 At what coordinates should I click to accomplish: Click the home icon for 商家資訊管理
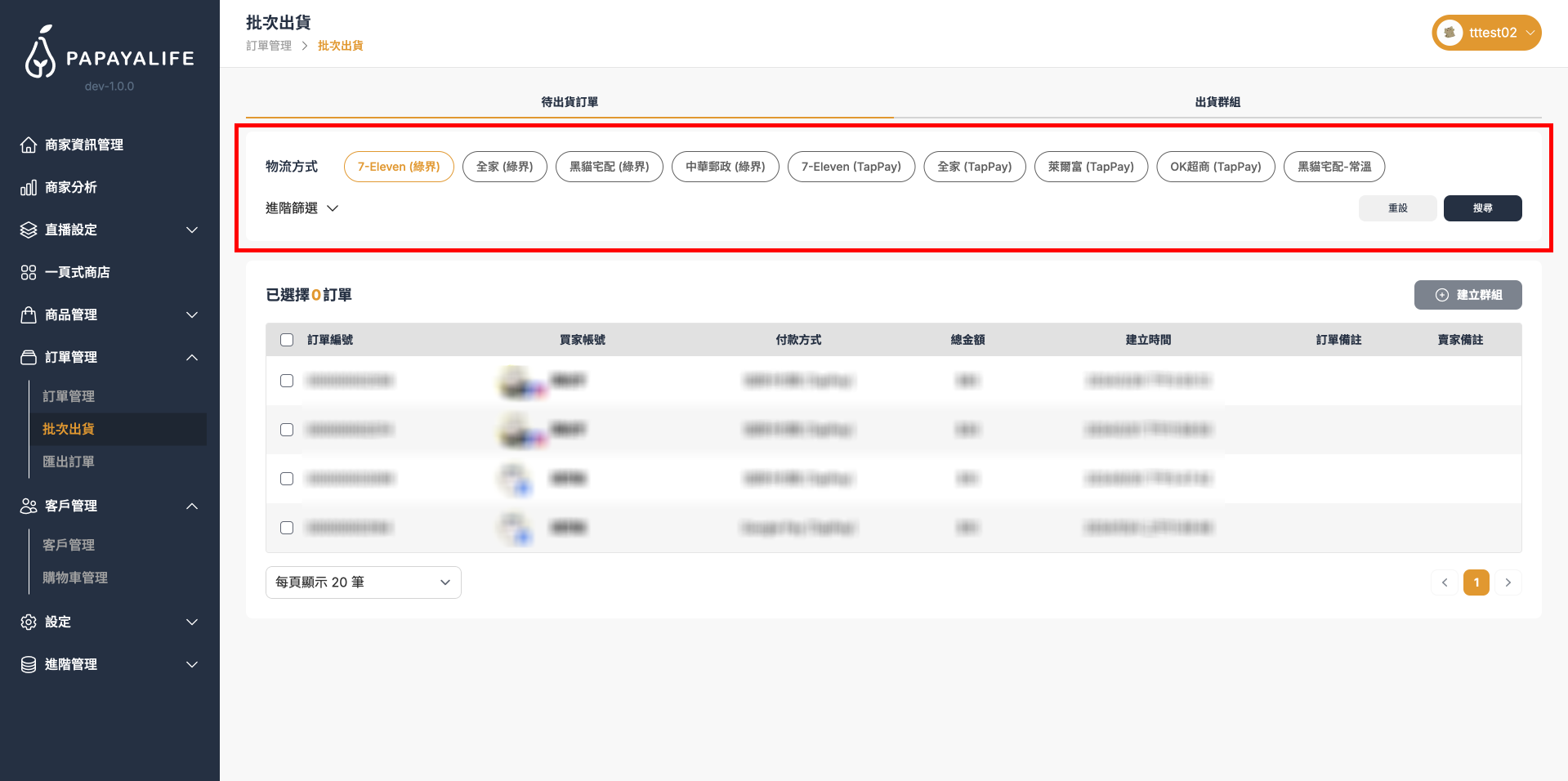point(29,145)
